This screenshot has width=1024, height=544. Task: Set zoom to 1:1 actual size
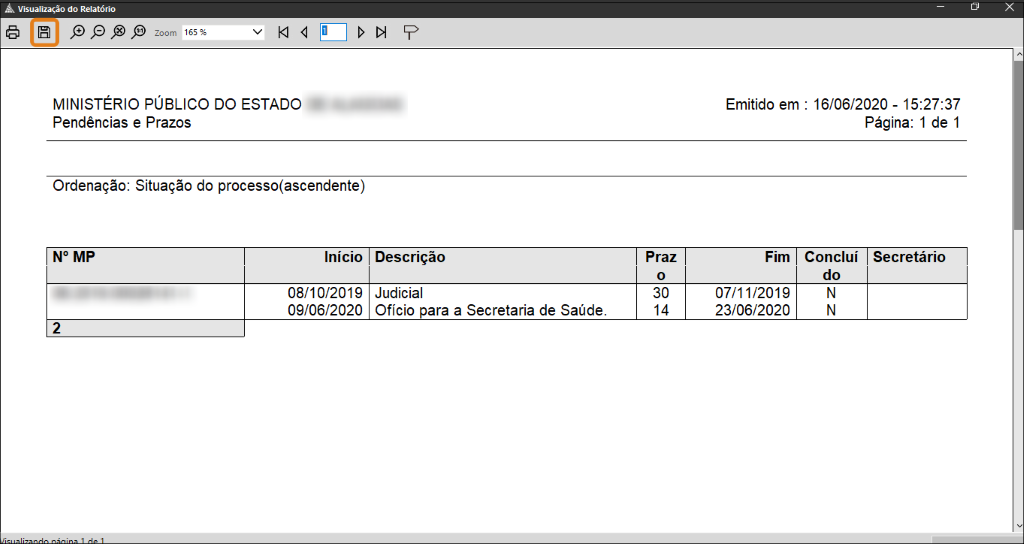(138, 32)
